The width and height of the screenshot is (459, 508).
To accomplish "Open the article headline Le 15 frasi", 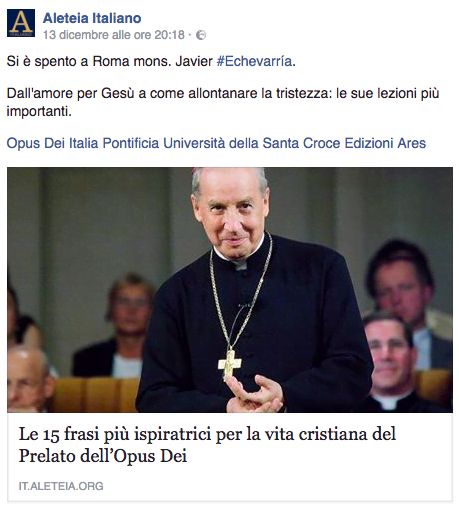I will 207,445.
